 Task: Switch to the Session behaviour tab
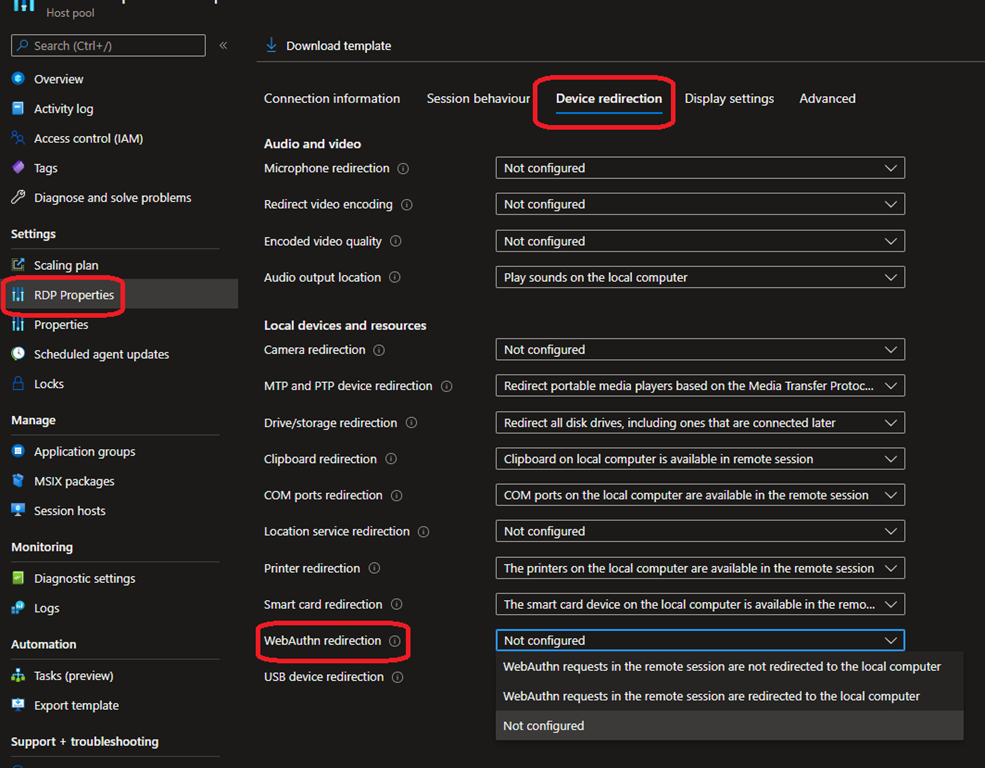[478, 99]
